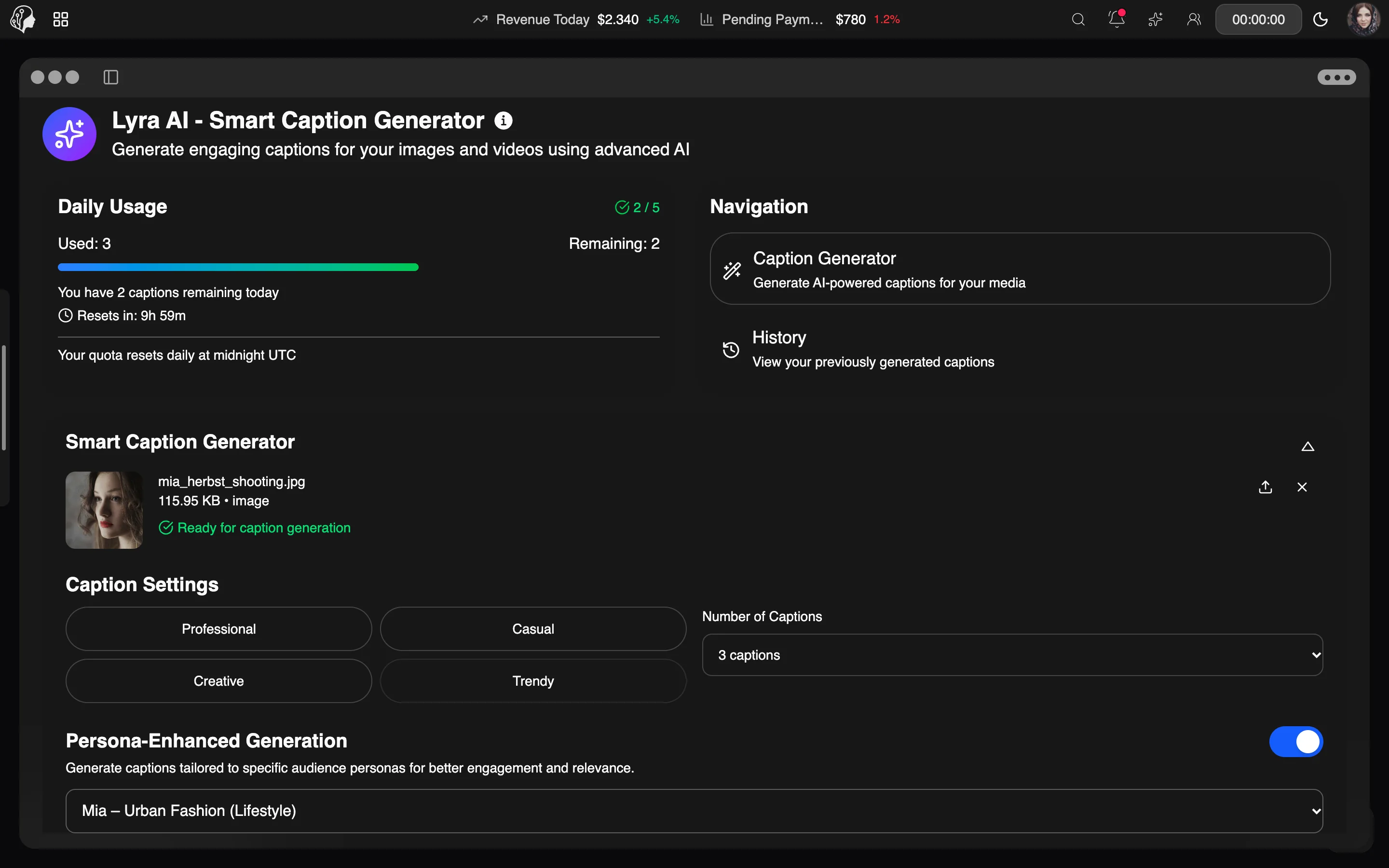This screenshot has width=1389, height=868.
Task: Toggle dark mode moon icon
Action: 1320,19
